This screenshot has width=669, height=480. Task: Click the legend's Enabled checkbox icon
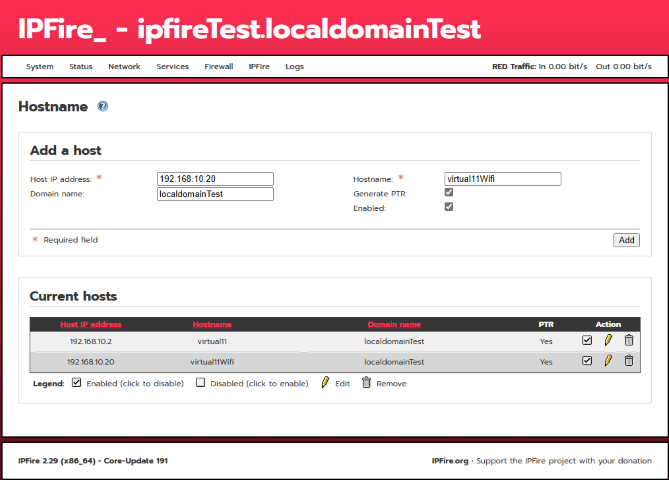click(76, 382)
